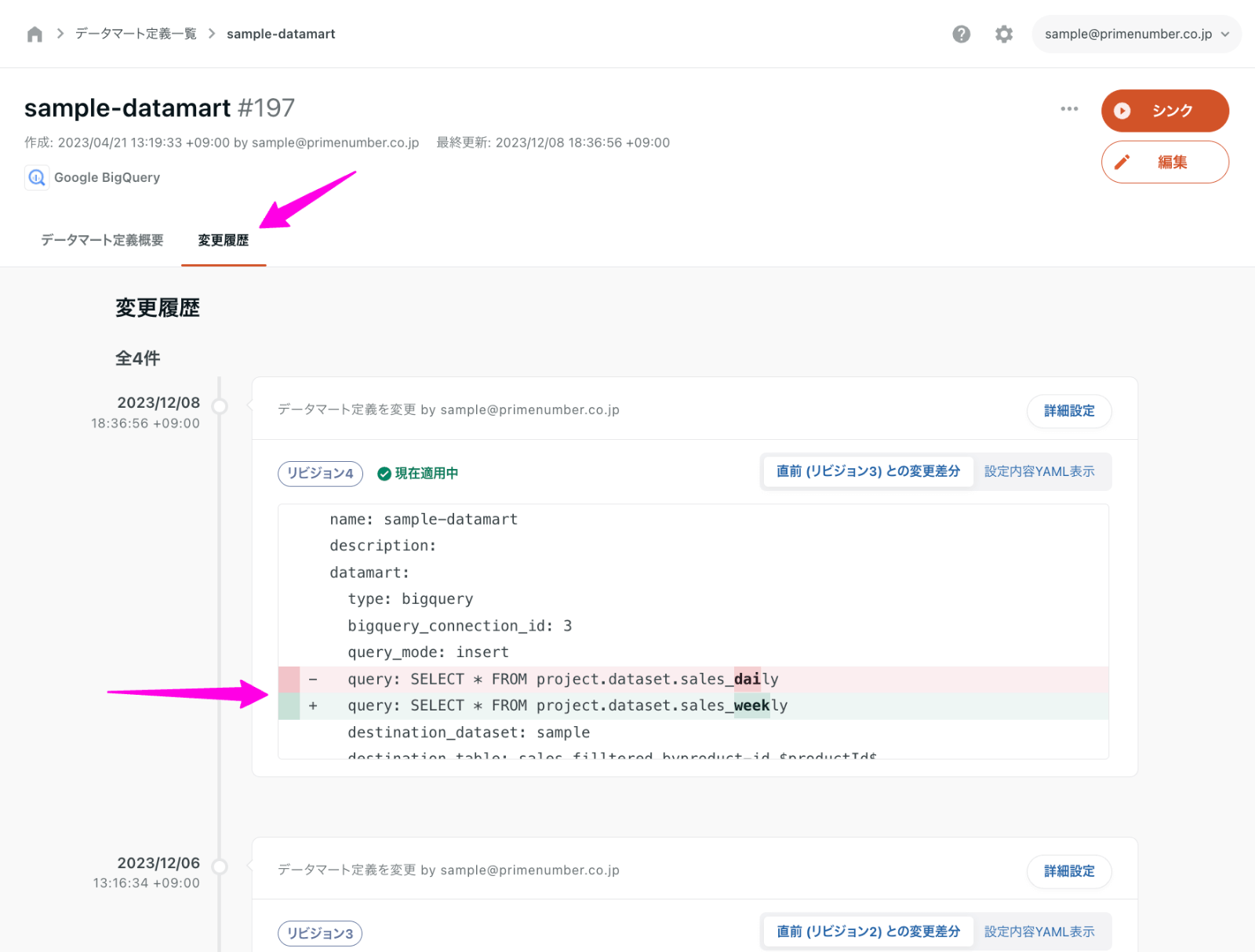Click the 2023/12/08 date label
The width and height of the screenshot is (1255, 952).
tap(158, 402)
